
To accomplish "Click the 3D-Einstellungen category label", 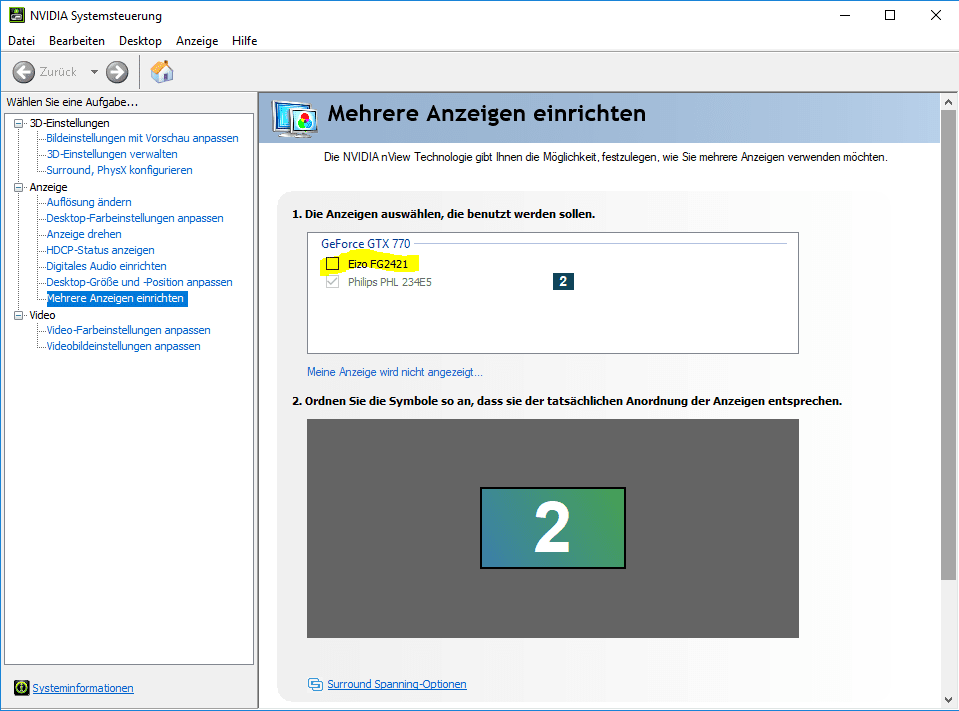I will click(70, 123).
